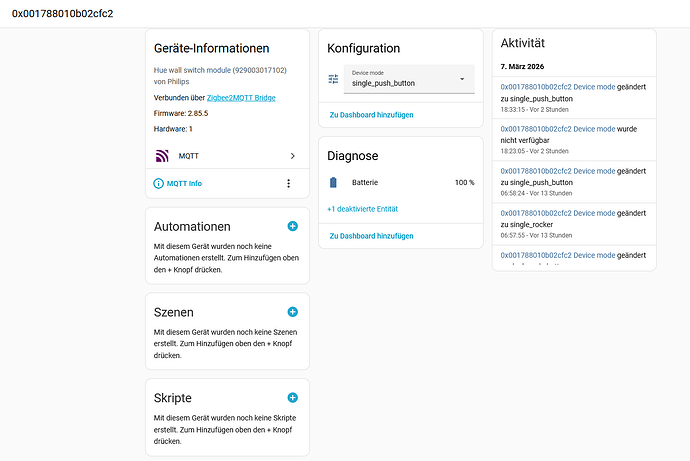
Task: Open the 06:58:24 Device mode activity entry
Action: 574,182
